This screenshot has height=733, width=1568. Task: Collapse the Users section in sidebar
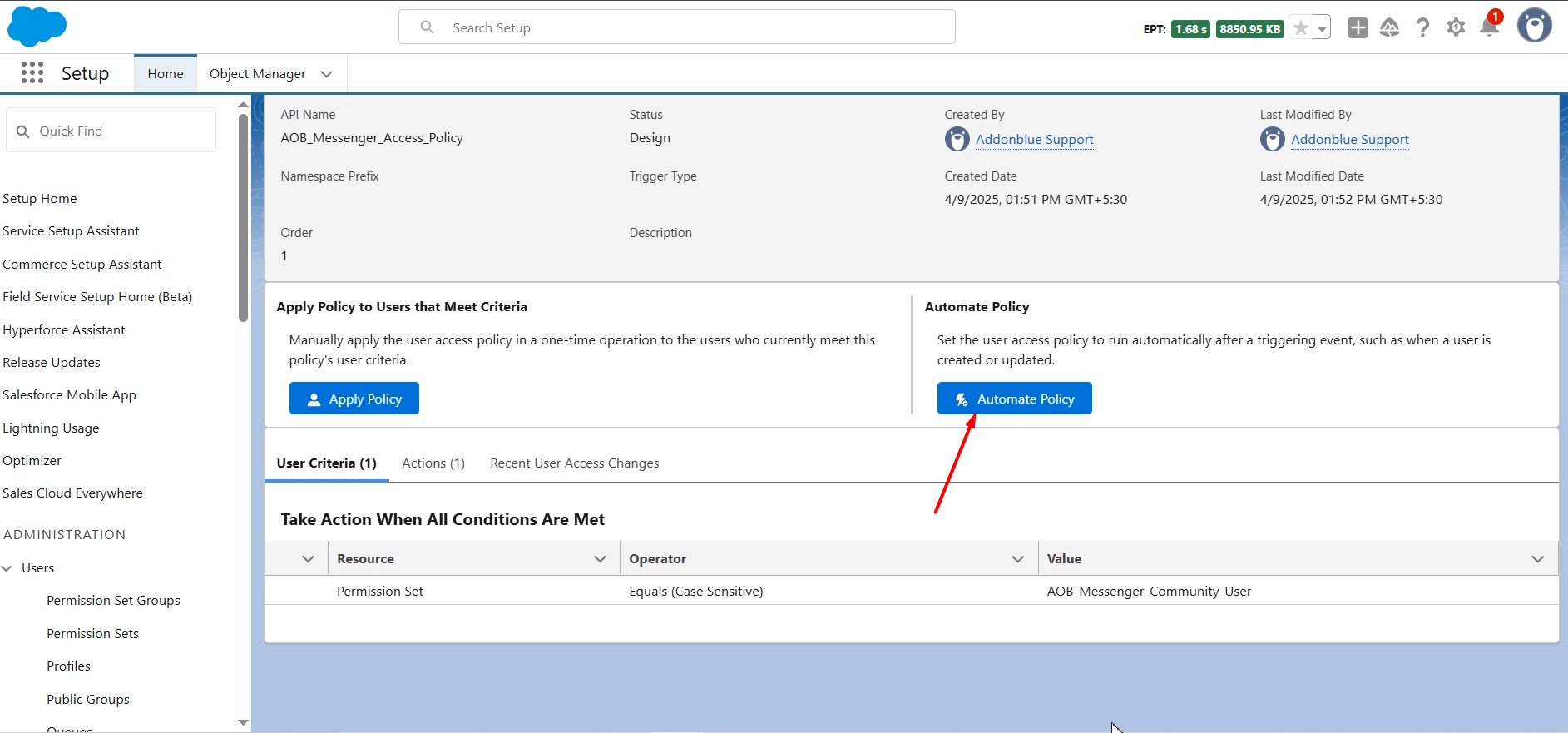[x=7, y=568]
